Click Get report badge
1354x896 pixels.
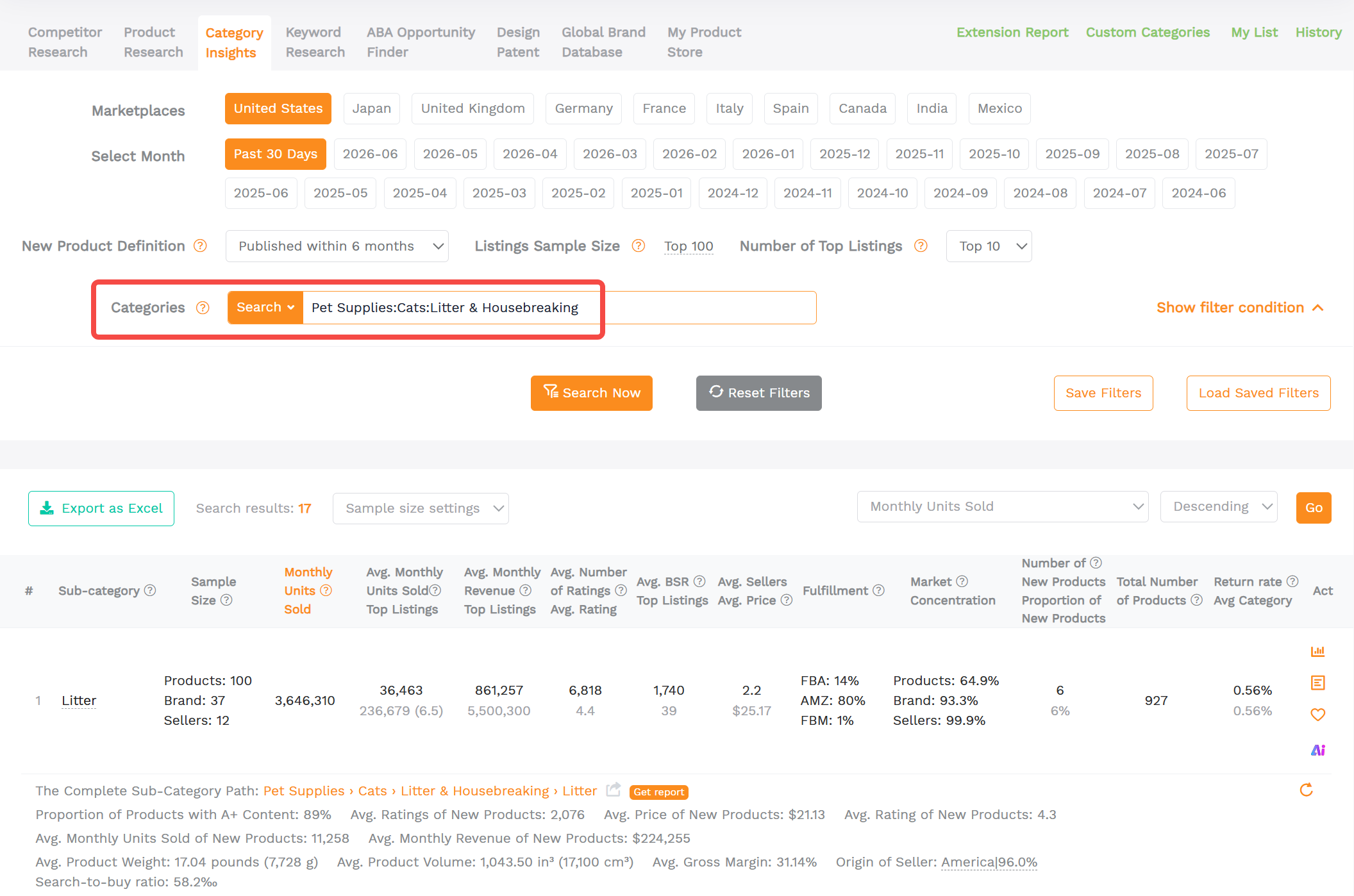(x=658, y=792)
